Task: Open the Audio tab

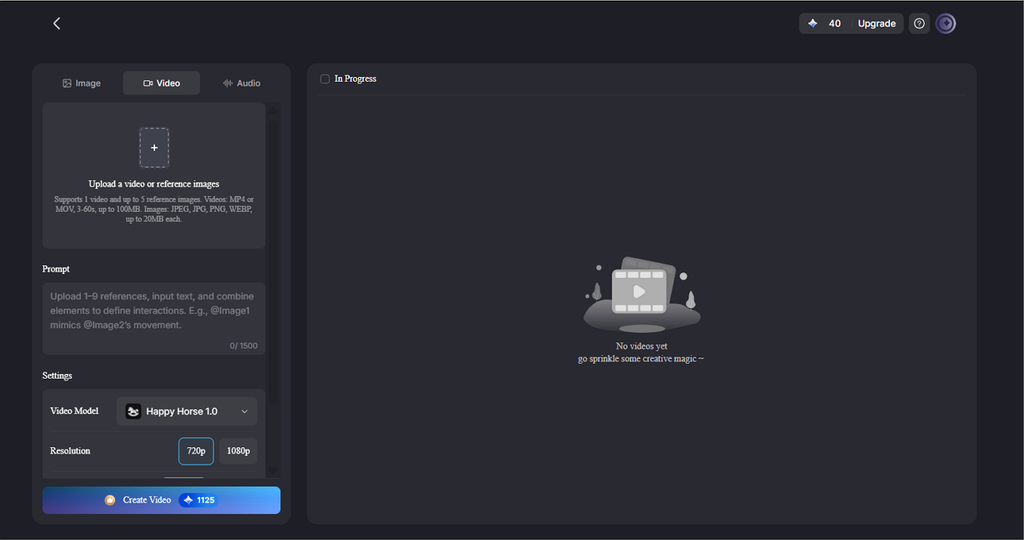Action: [242, 83]
